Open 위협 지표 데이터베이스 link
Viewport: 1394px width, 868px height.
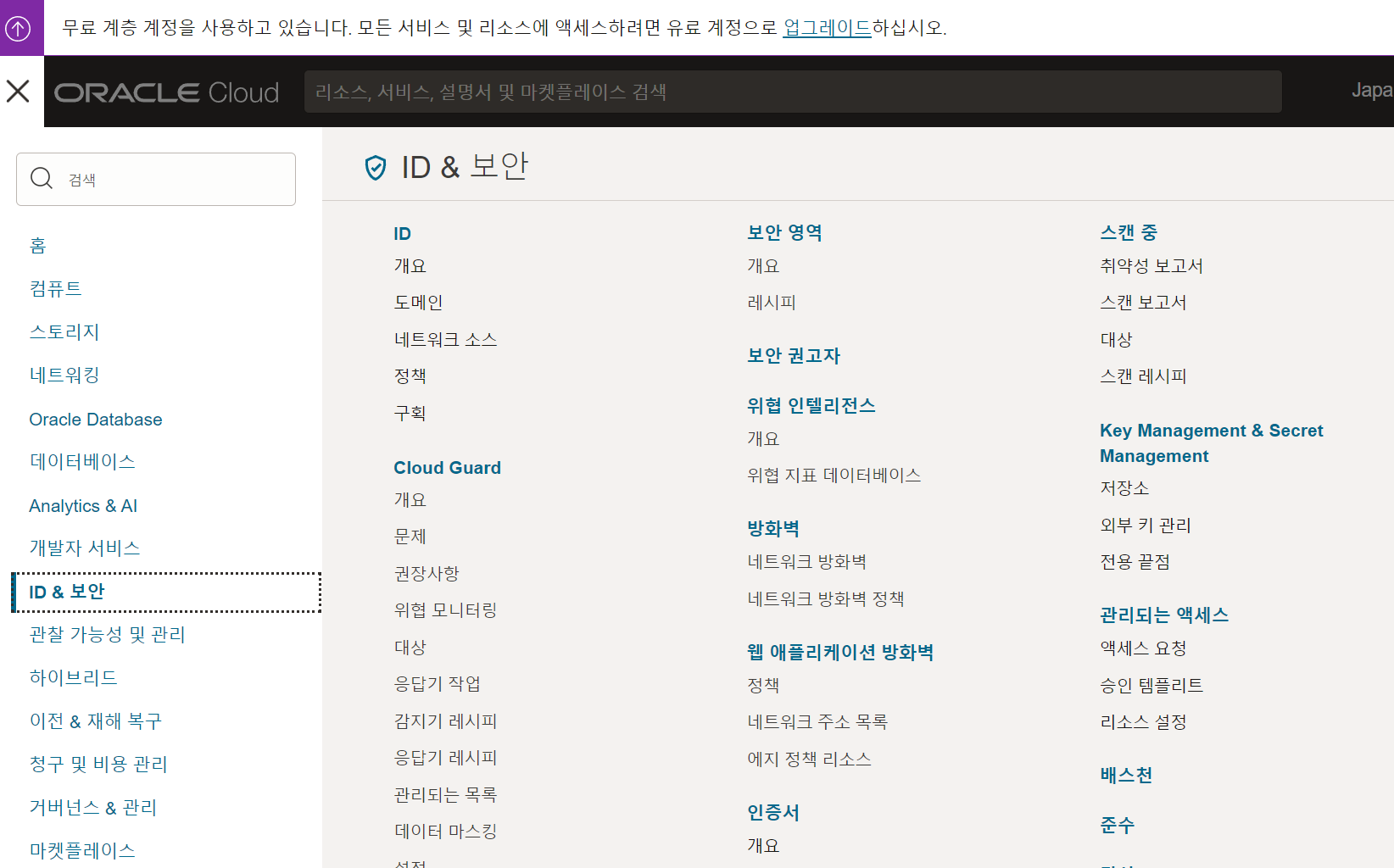[834, 476]
